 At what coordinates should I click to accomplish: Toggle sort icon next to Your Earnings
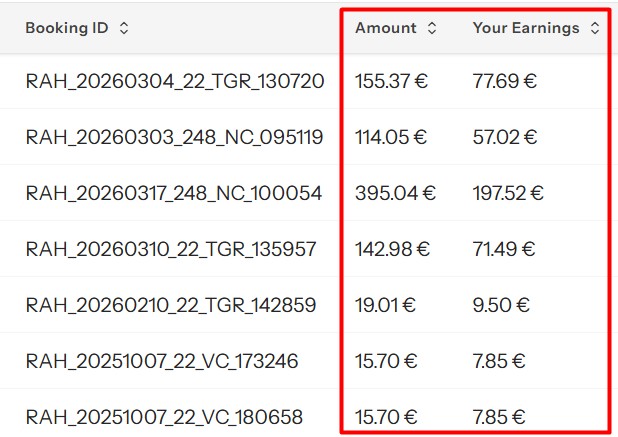(595, 29)
